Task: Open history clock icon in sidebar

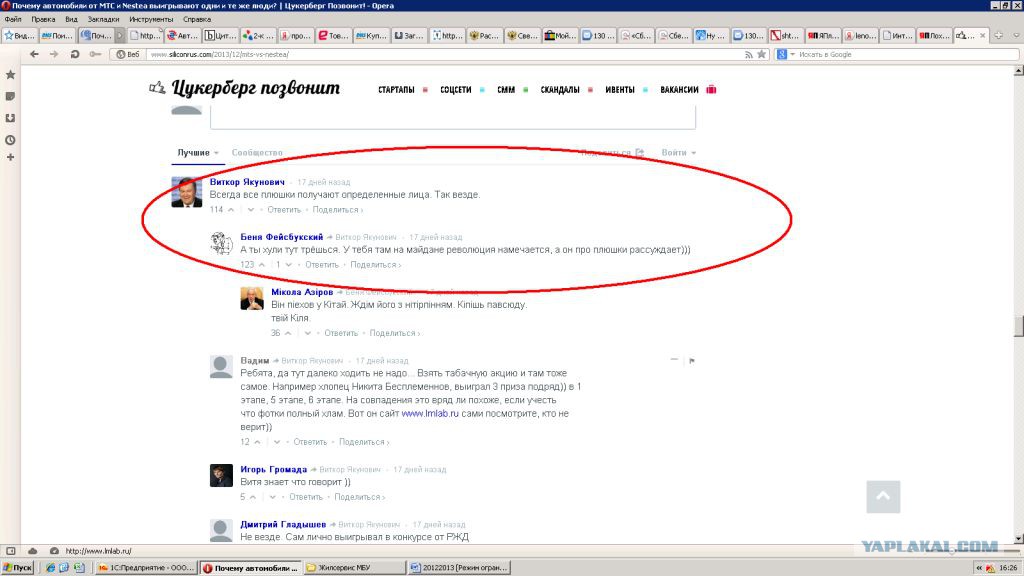Action: pyautogui.click(x=10, y=140)
